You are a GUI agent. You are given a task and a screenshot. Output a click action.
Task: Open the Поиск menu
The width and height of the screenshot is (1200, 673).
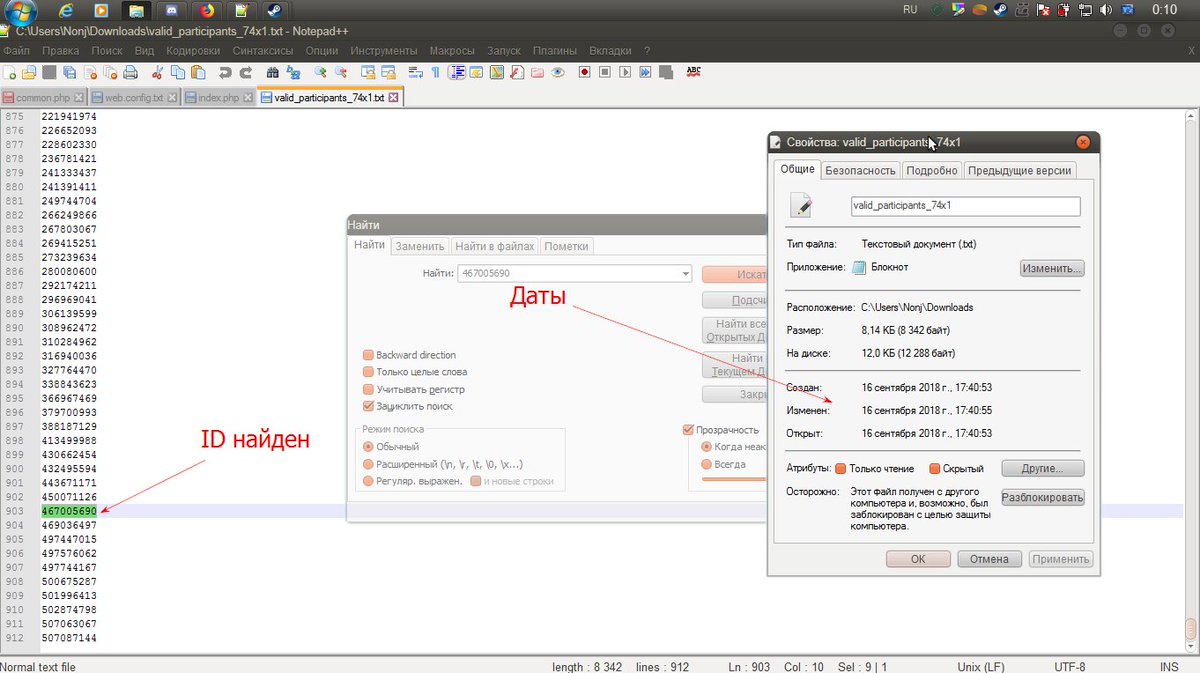106,50
